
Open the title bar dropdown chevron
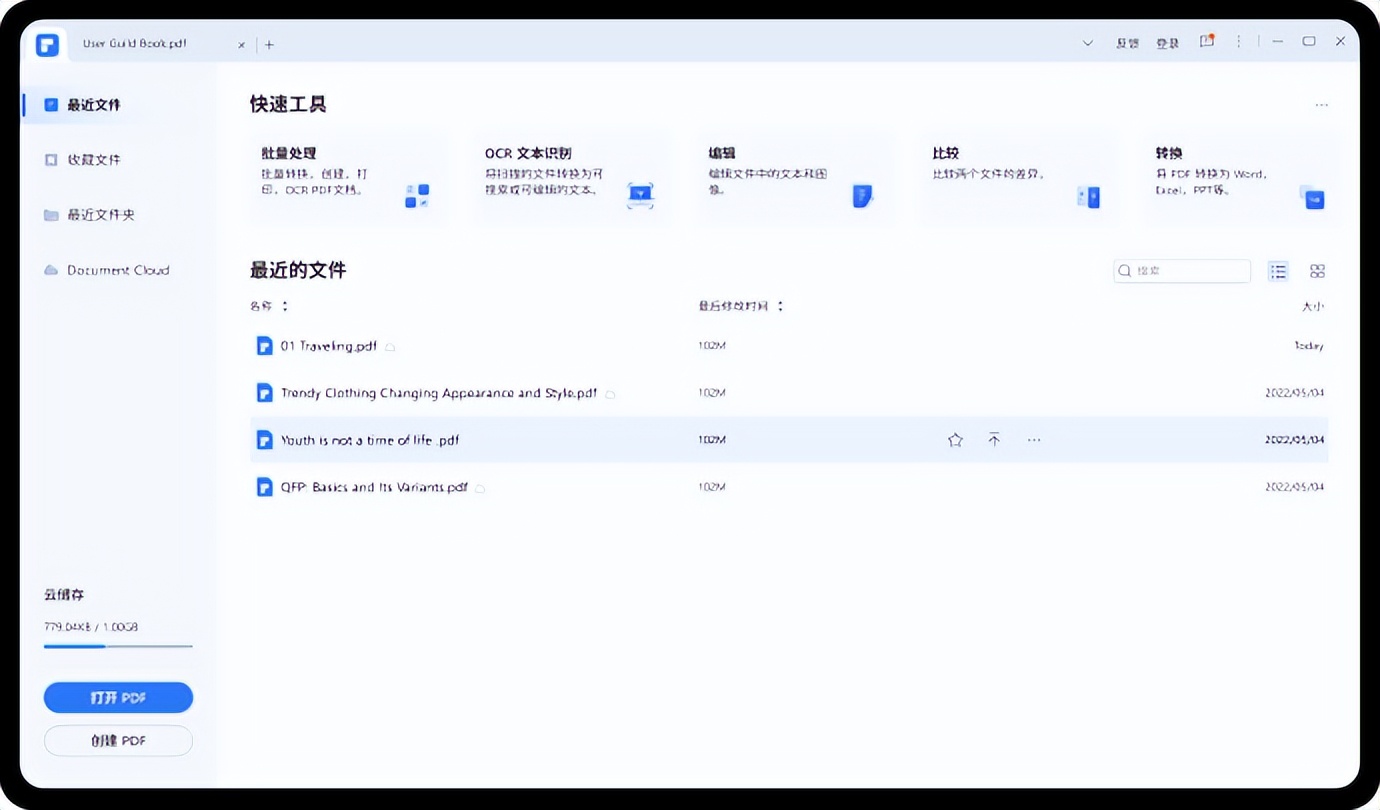[1087, 43]
